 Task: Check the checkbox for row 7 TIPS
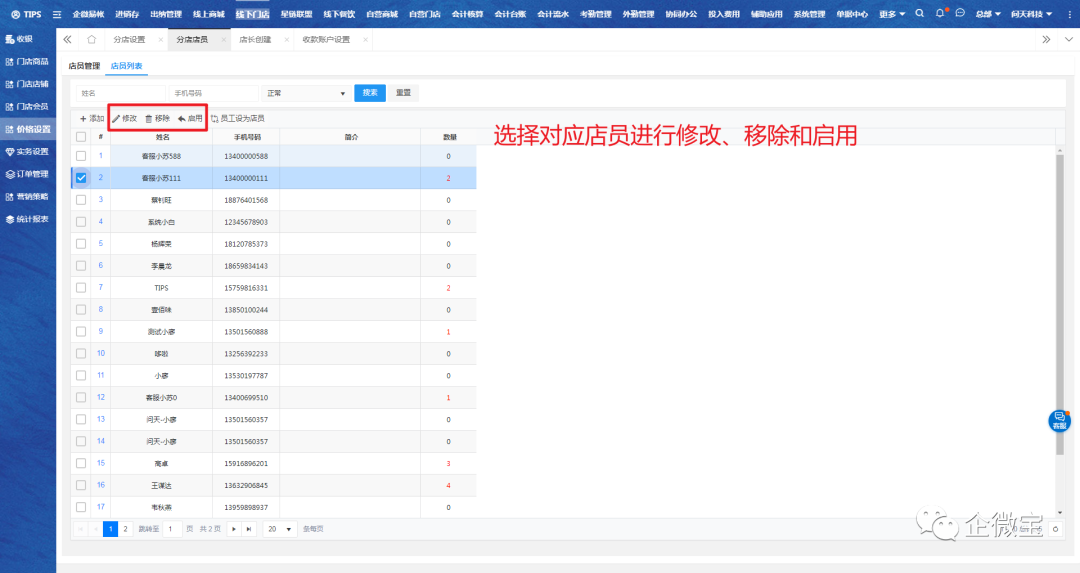pos(81,287)
